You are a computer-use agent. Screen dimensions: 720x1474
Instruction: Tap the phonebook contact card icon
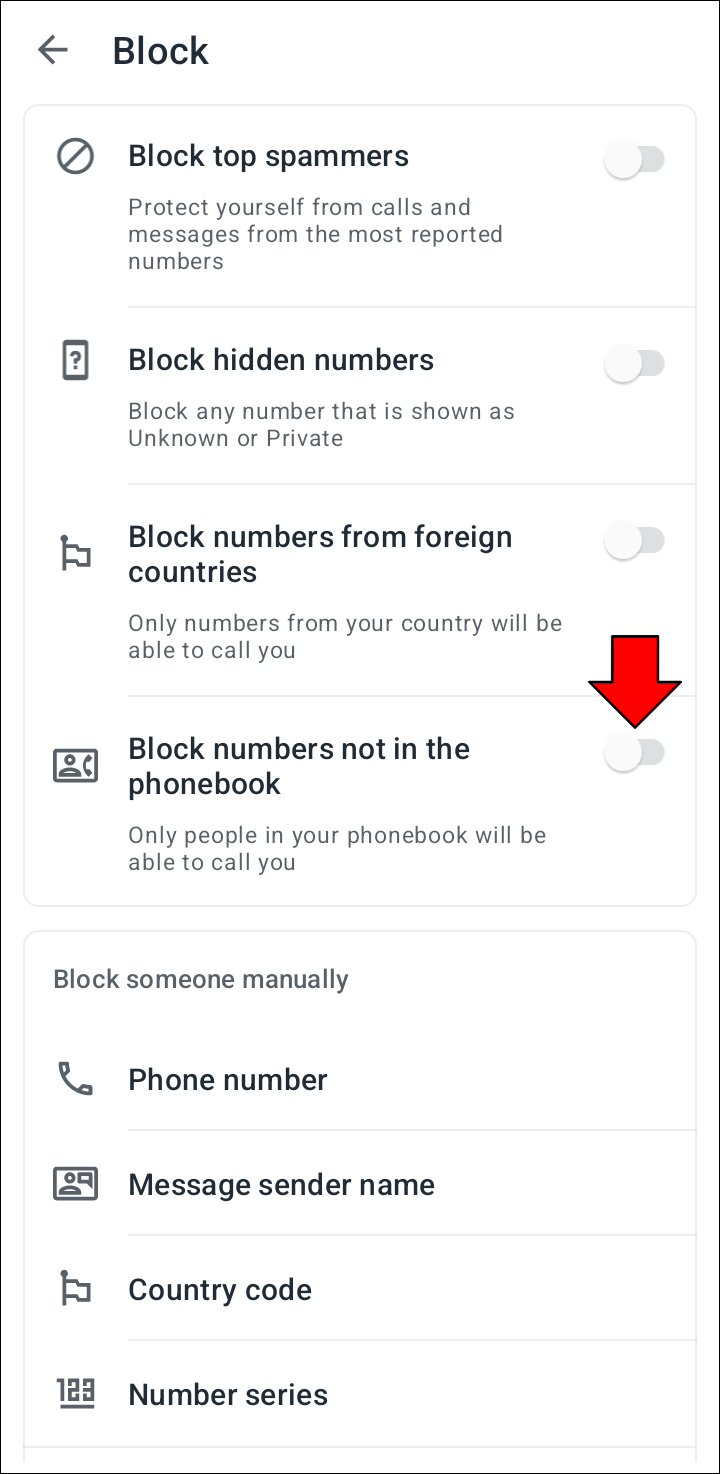(x=75, y=765)
